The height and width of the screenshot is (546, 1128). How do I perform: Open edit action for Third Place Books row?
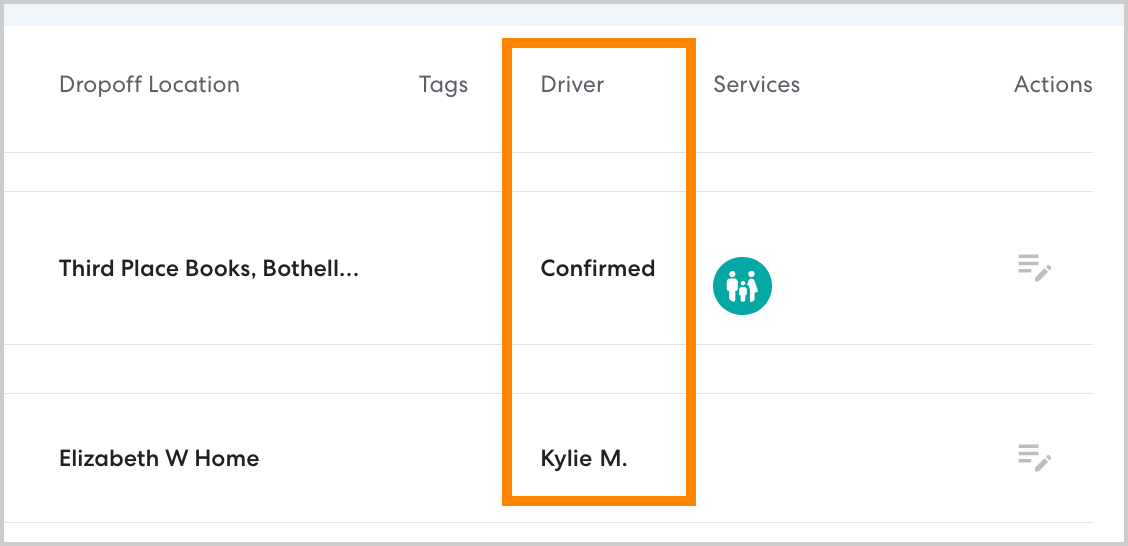[1034, 268]
